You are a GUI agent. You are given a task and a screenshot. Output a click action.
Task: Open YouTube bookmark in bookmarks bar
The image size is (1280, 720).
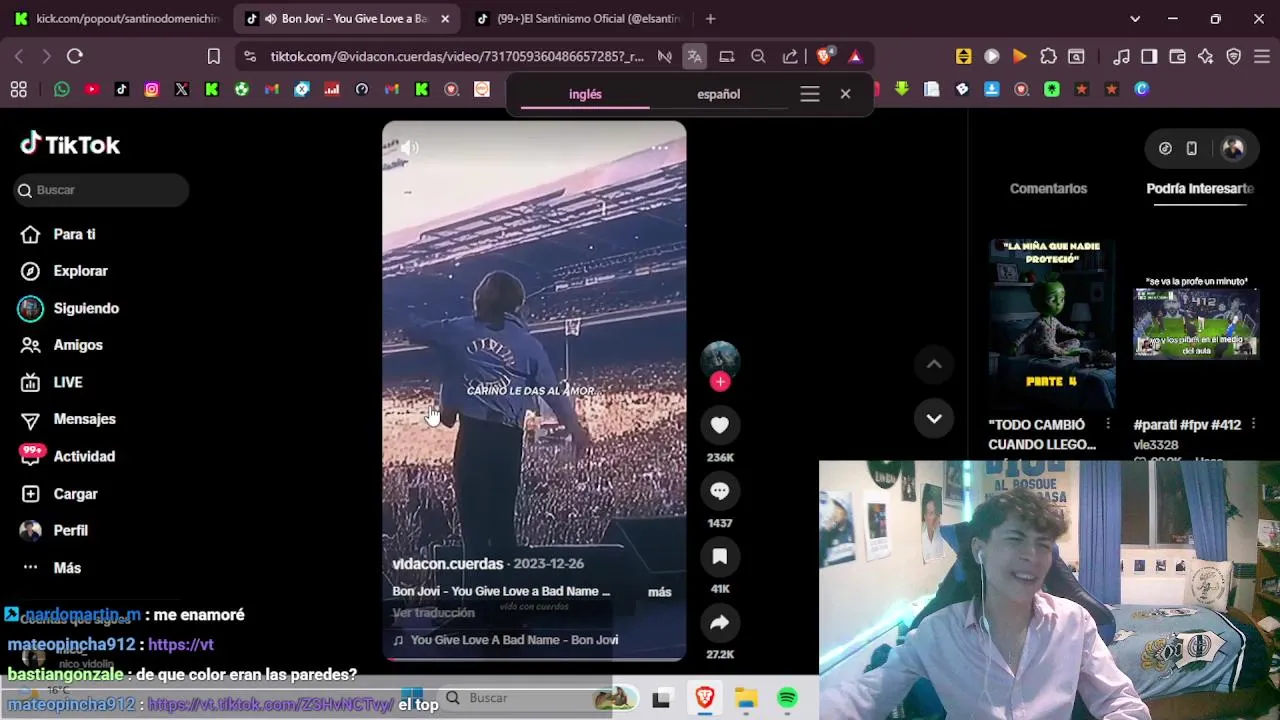92,89
